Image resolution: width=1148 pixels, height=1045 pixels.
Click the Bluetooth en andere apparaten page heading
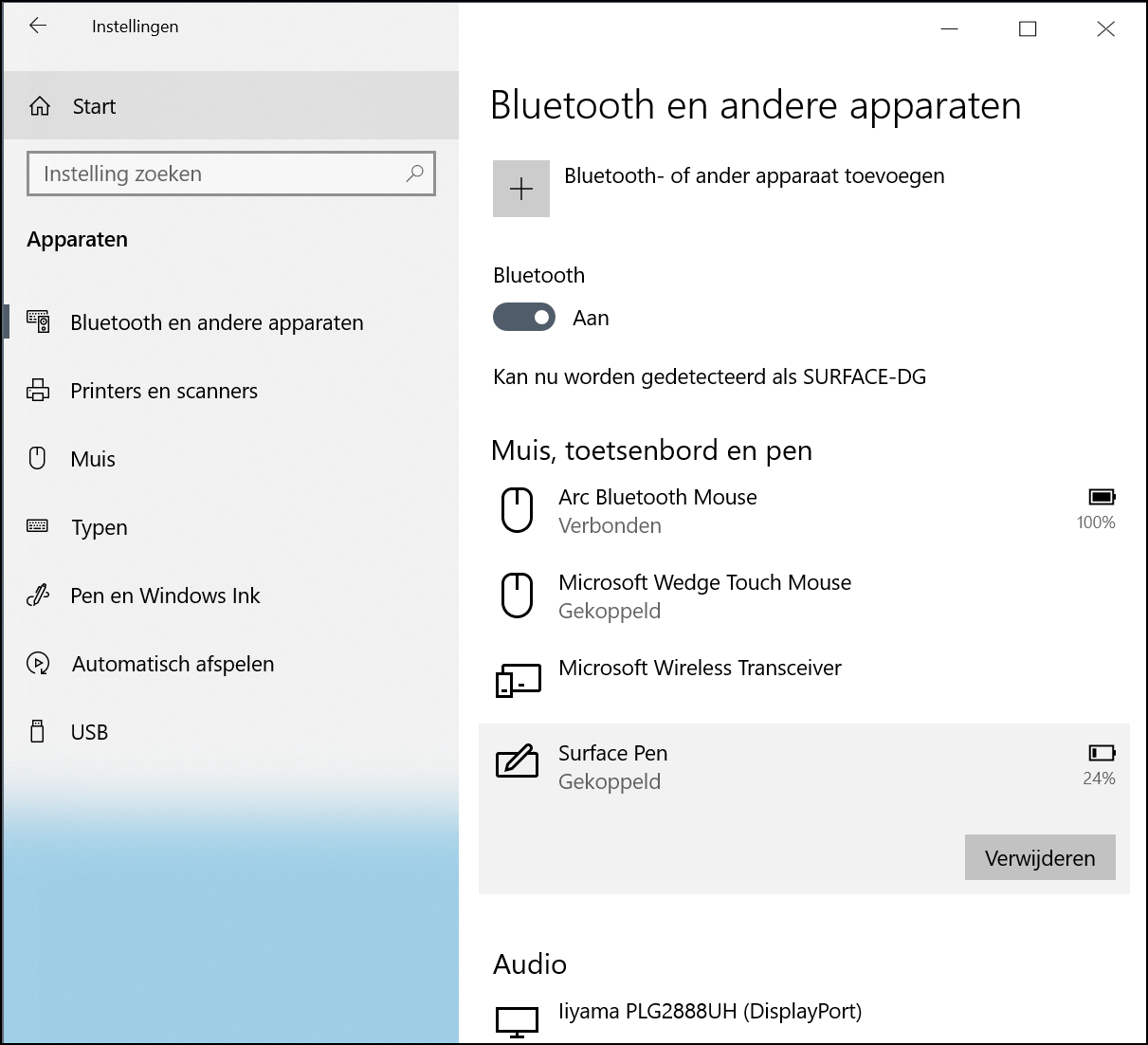(x=756, y=105)
